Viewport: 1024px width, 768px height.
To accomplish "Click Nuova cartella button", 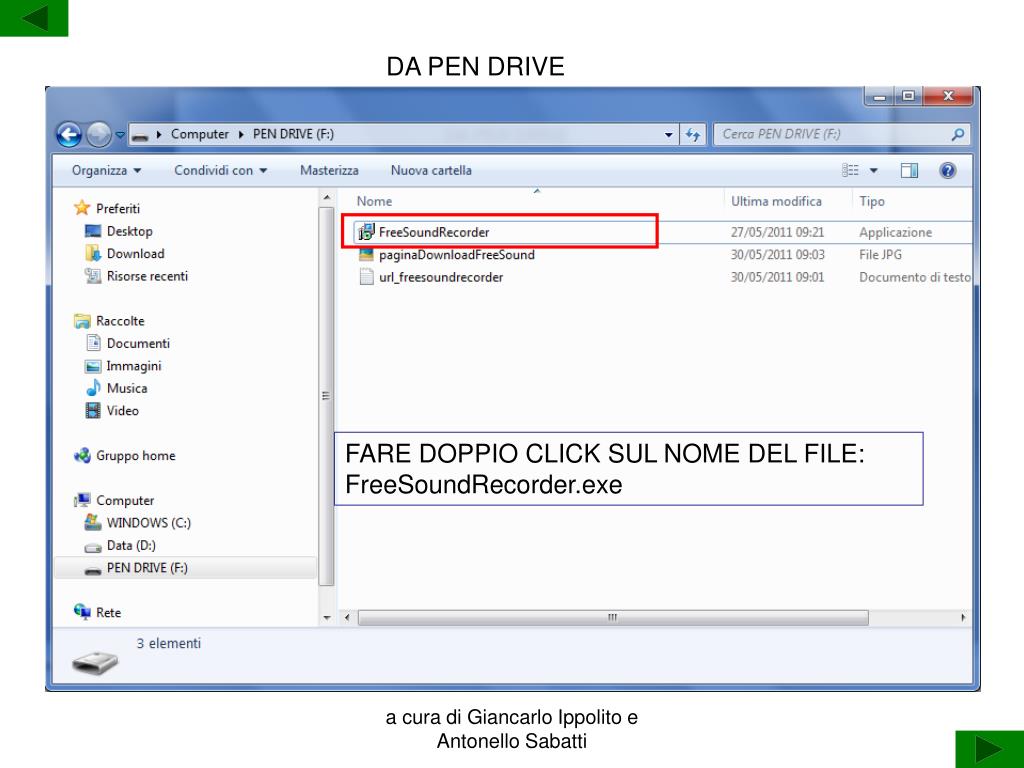I will click(x=431, y=170).
